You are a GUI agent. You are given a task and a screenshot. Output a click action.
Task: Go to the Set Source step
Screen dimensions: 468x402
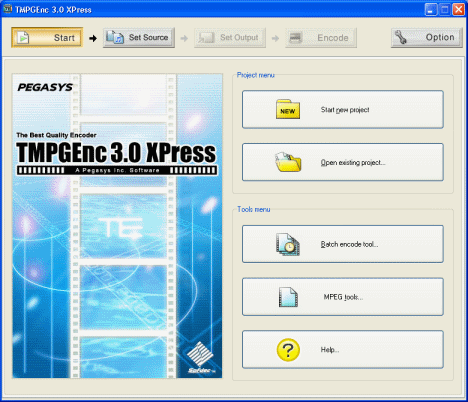[x=139, y=38]
